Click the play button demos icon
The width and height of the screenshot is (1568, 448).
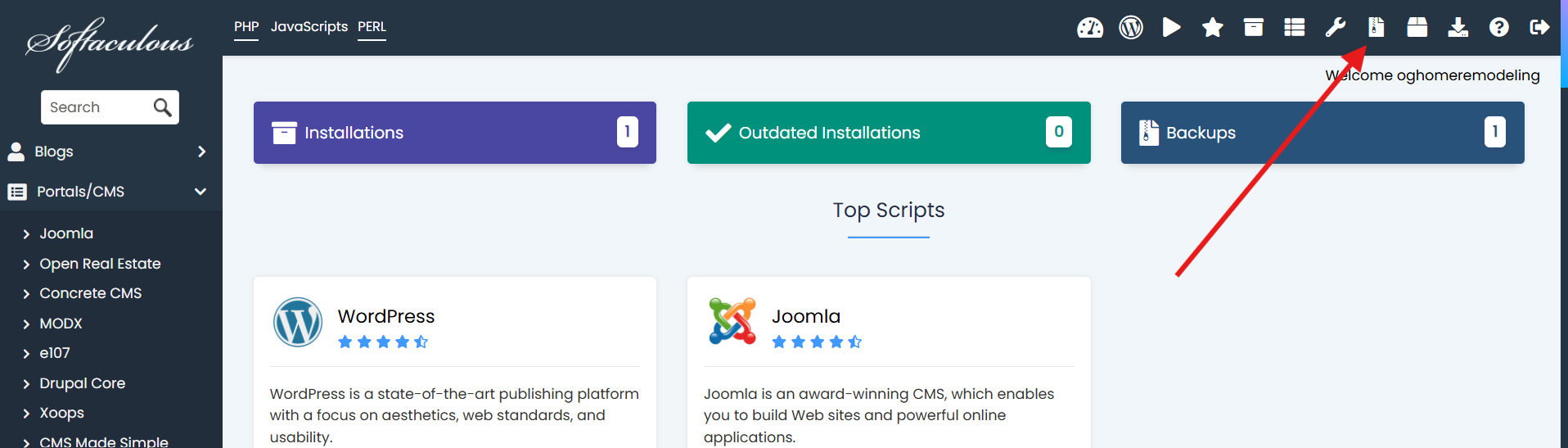point(1171,28)
